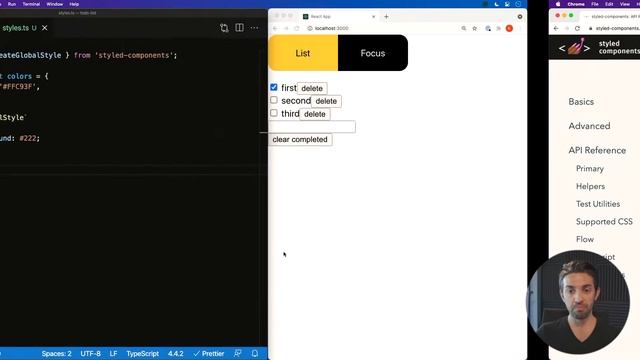640x360 pixels.
Task: Select the styles.ts tab in VS Code
Action: [16, 28]
